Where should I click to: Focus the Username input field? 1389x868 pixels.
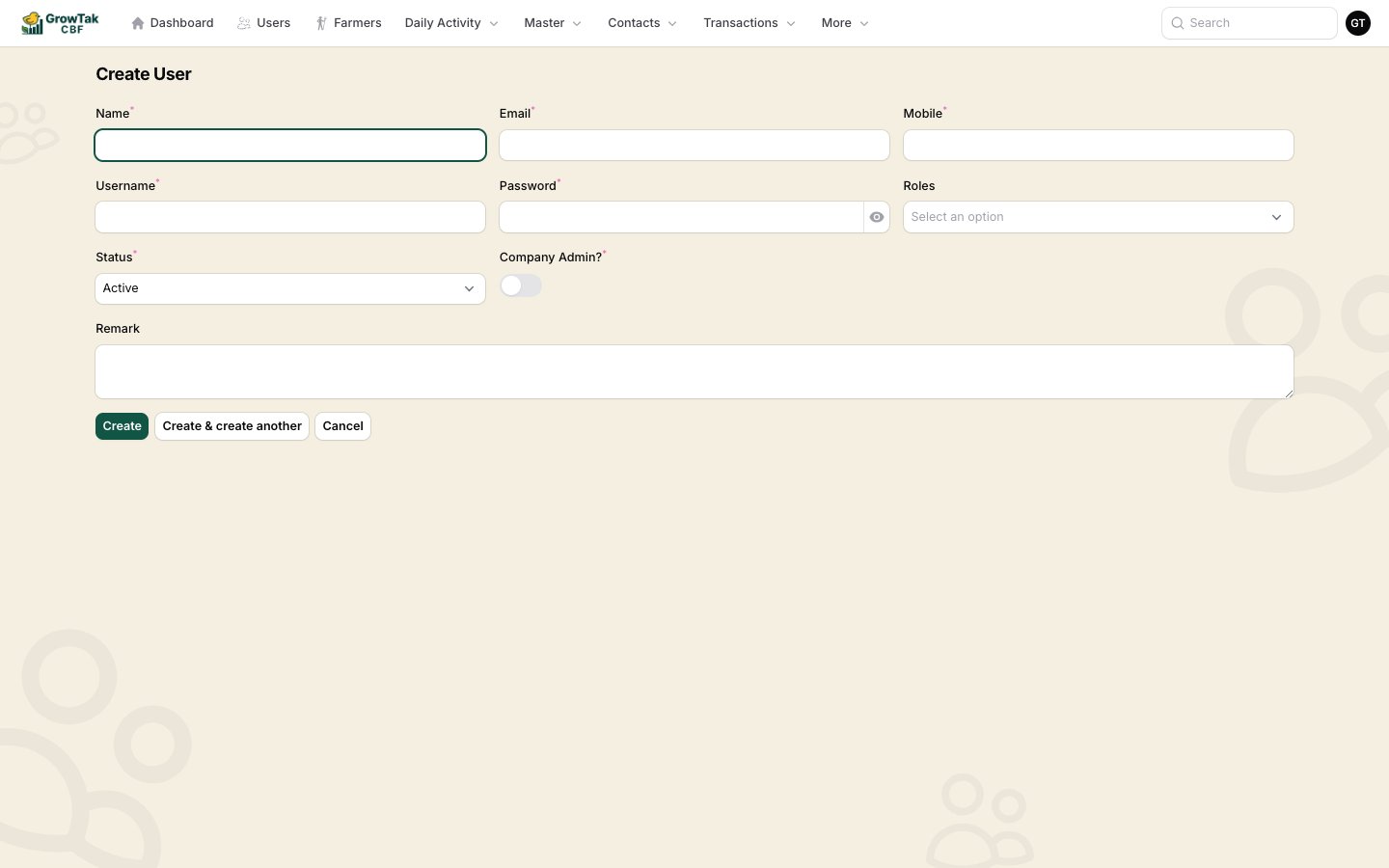(x=290, y=217)
